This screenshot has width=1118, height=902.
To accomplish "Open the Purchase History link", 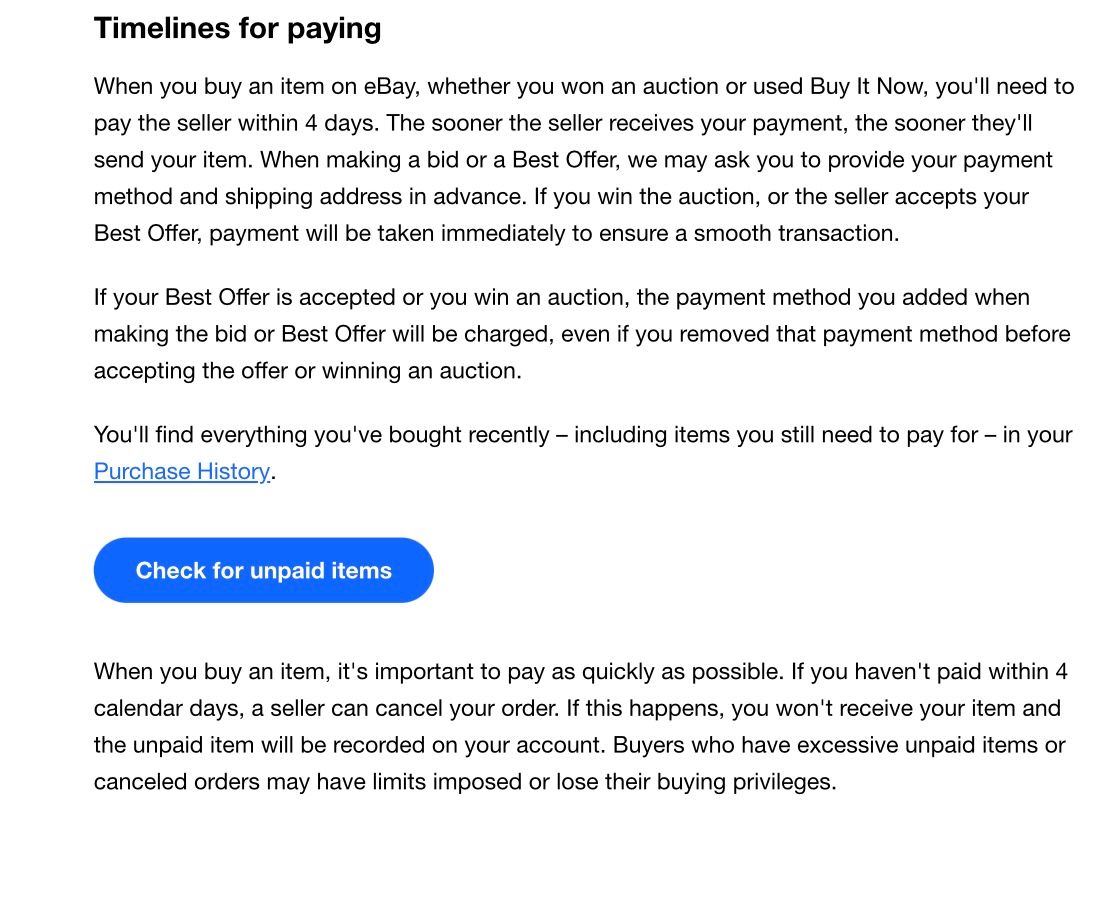I will 181,471.
